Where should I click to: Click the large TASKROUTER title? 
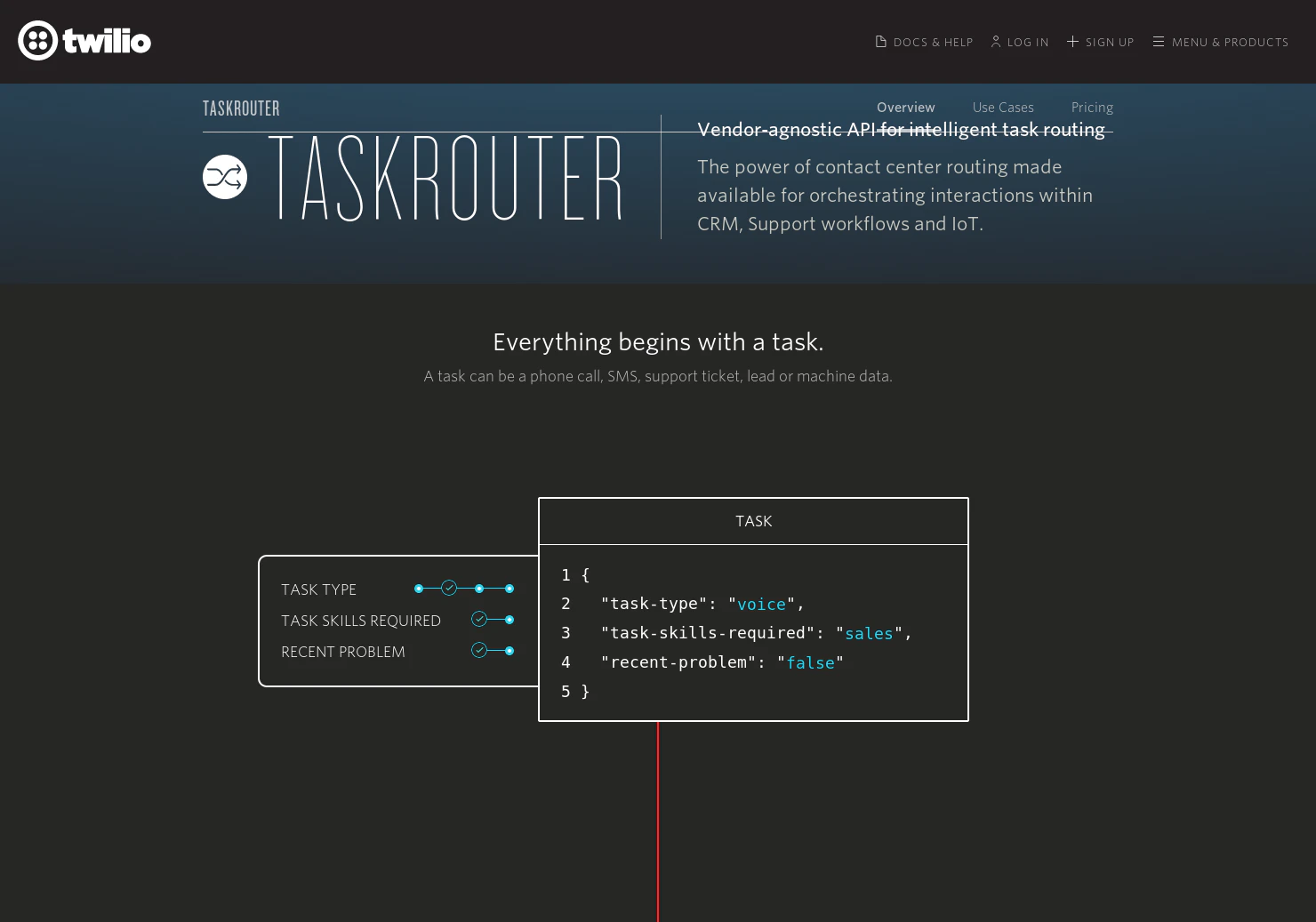pos(445,178)
